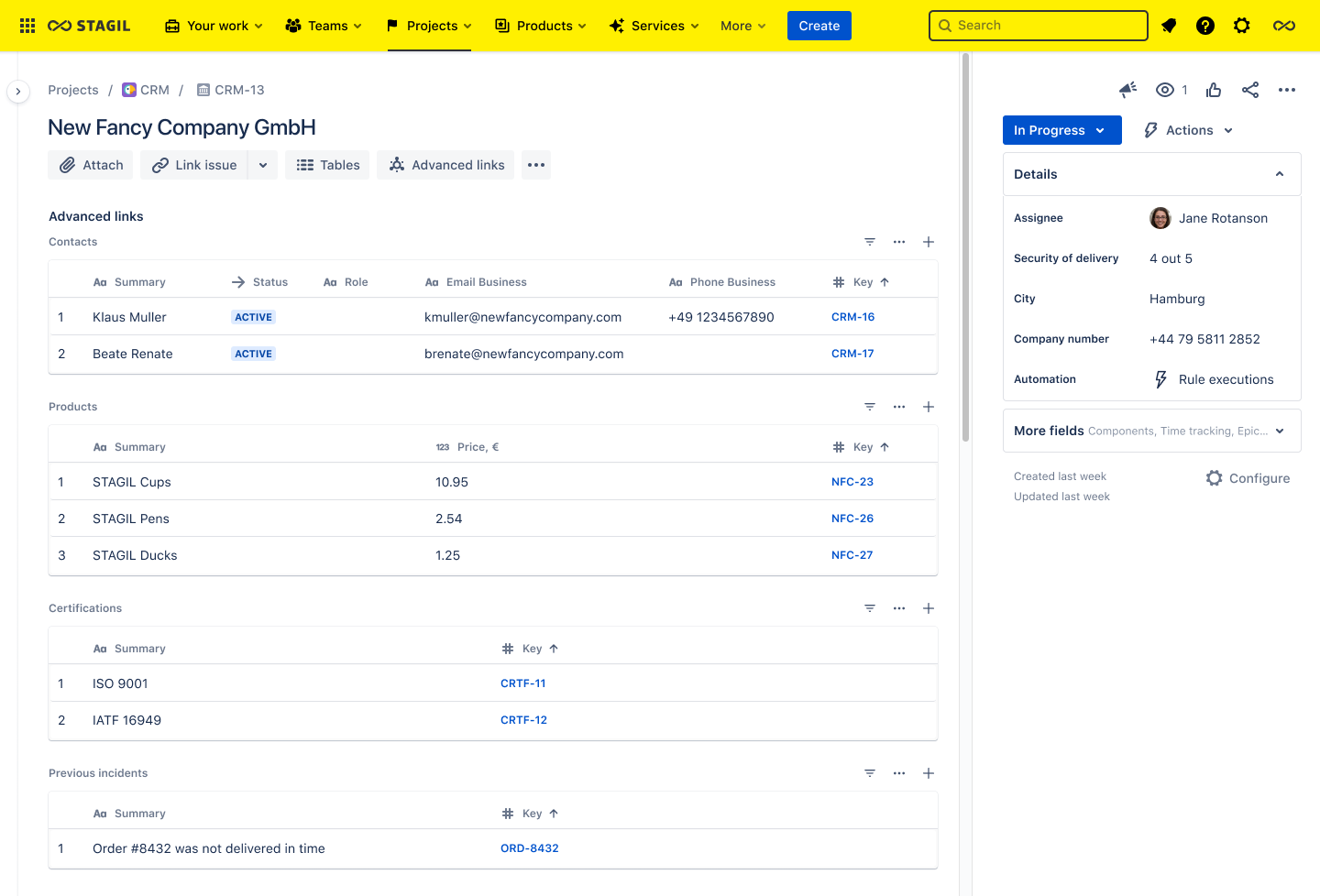Go to CRM breadcrumb
Viewport: 1320px width, 896px height.
[x=146, y=90]
